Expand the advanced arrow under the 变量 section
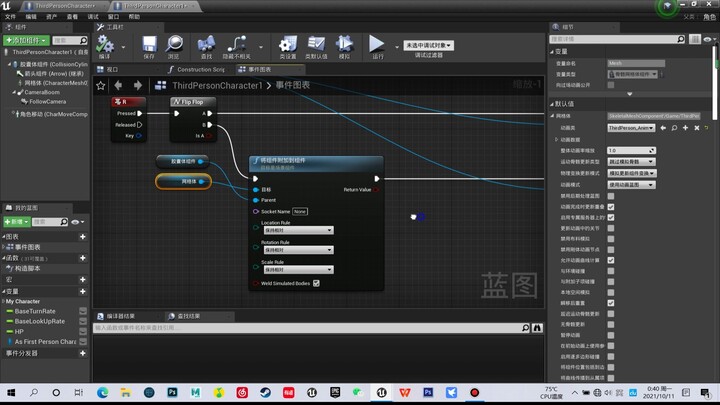The height and width of the screenshot is (405, 720). [x=630, y=94]
